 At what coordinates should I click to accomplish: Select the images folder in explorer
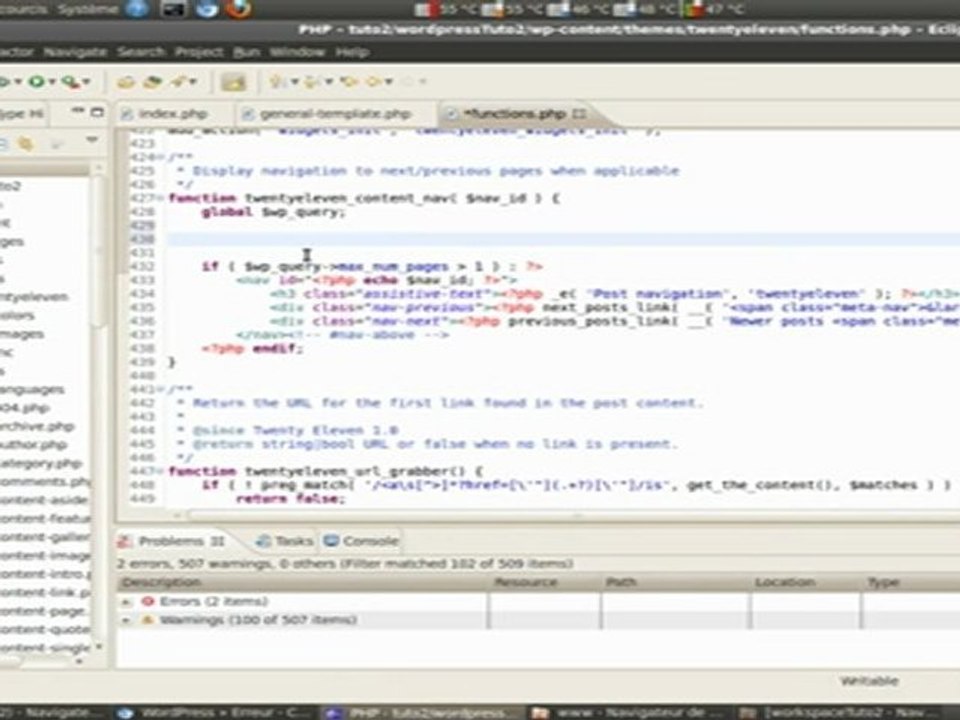pyautogui.click(x=22, y=334)
